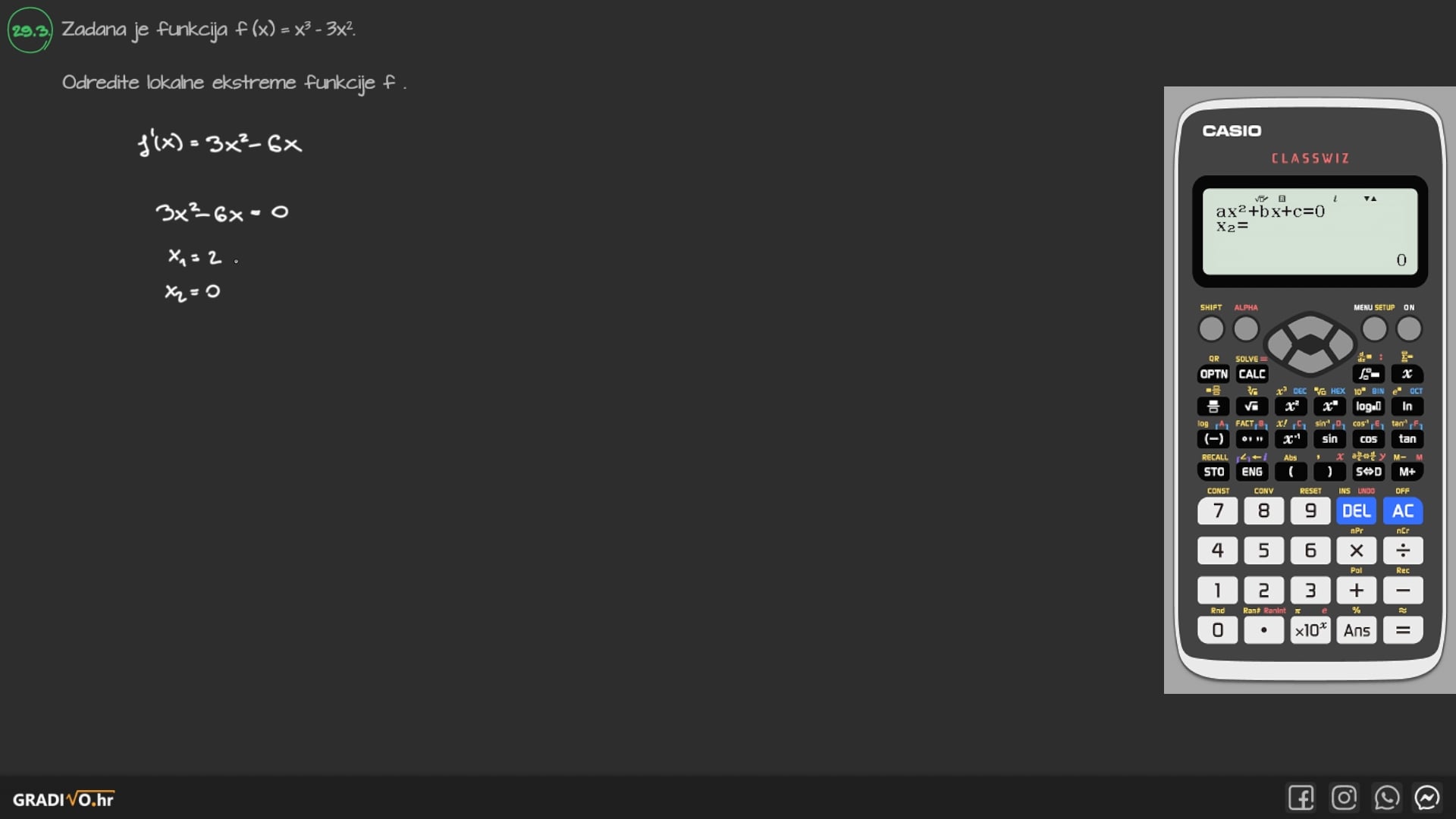Click the ON button of the calculator
The height and width of the screenshot is (819, 1456).
1409,329
